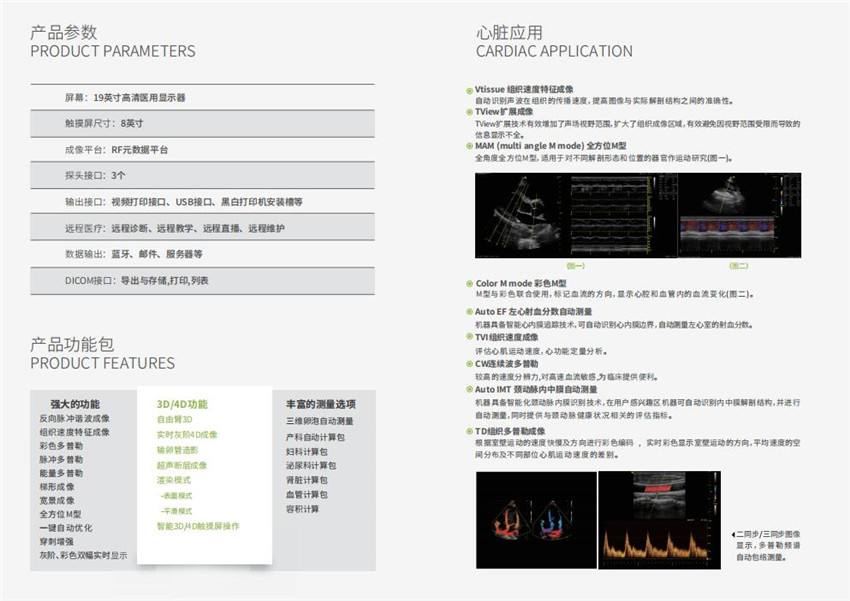Select "脉冲多普勒" in the feature list
This screenshot has width=850, height=601.
pos(61,460)
